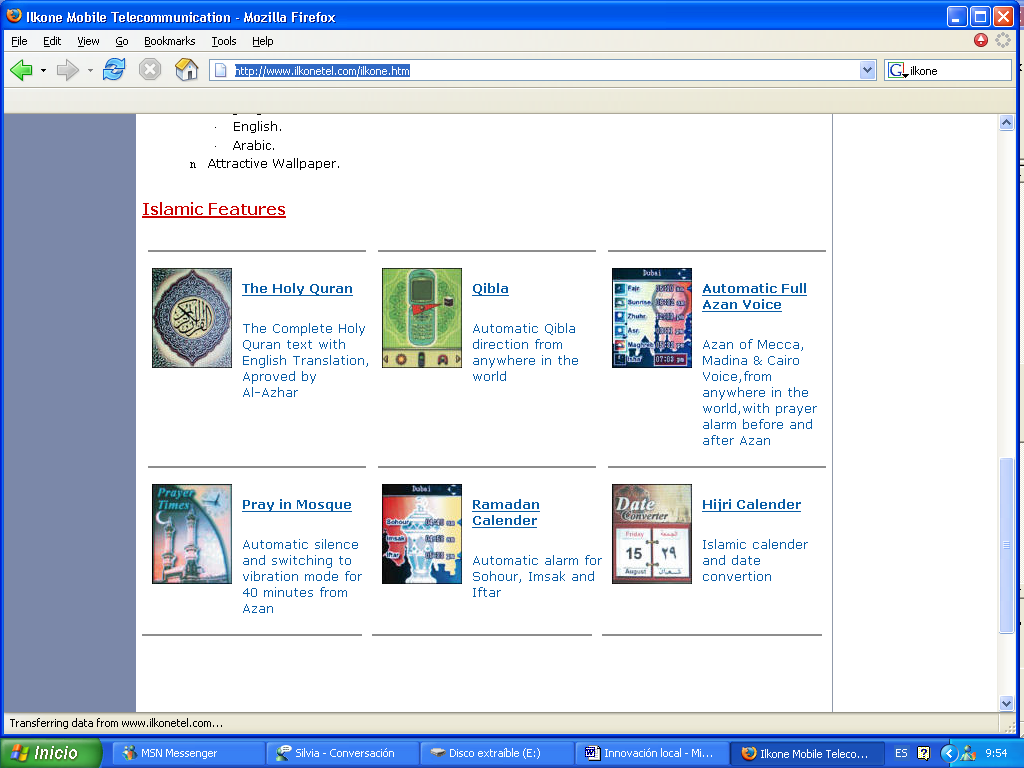Open the Help menu

[x=263, y=41]
